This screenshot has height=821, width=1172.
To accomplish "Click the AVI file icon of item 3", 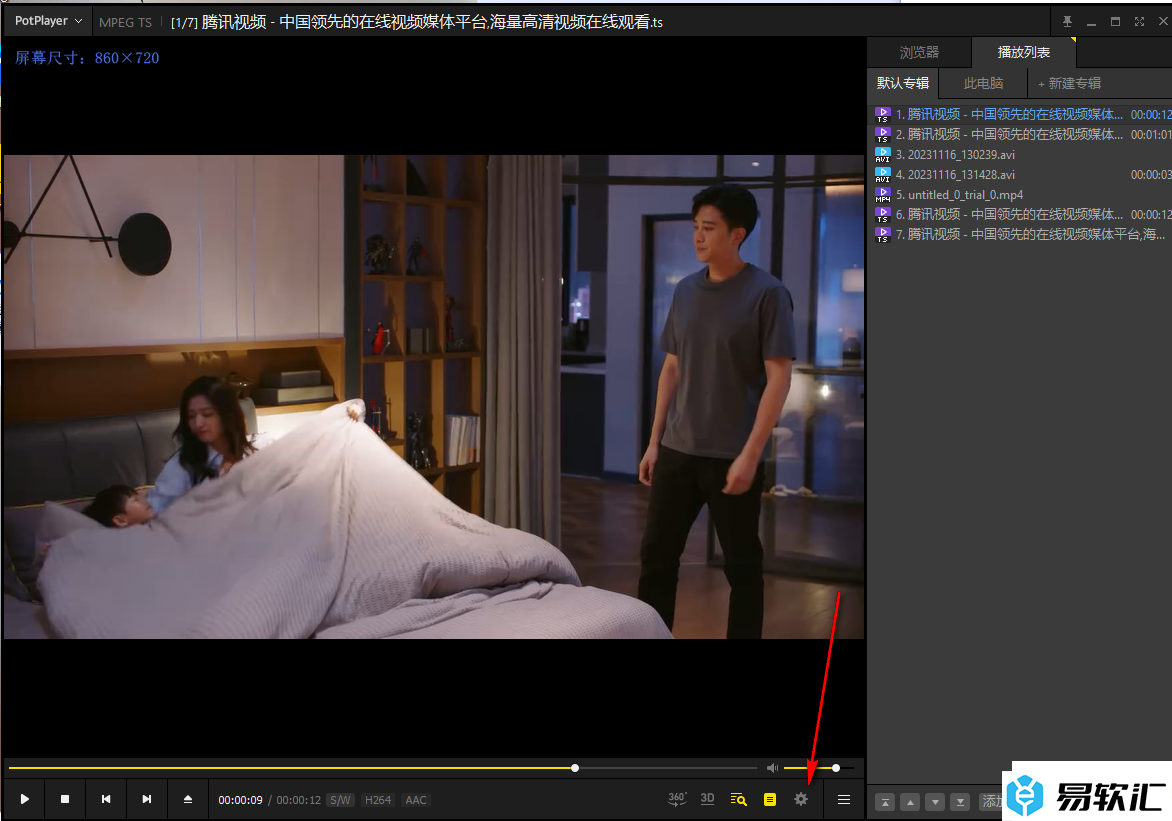I will (883, 155).
